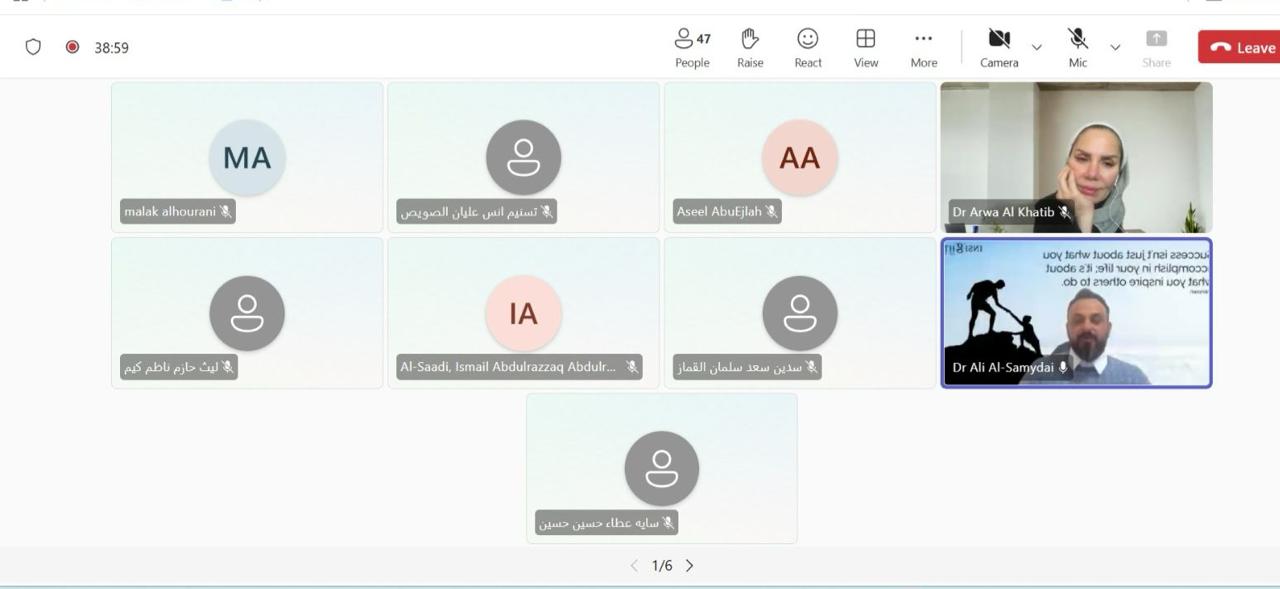Open the People participants panel
Image resolution: width=1280 pixels, height=589 pixels.
pos(691,47)
